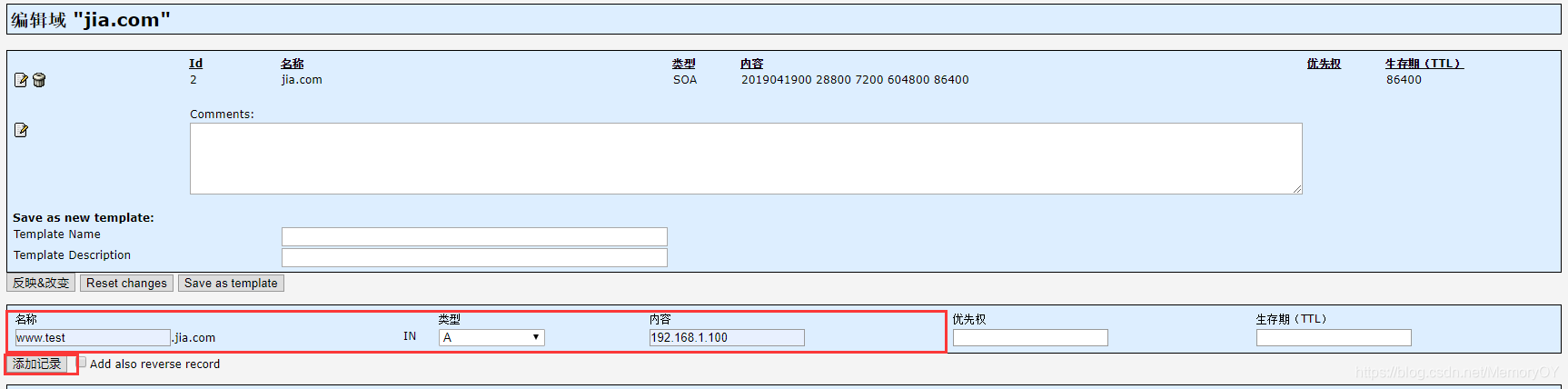This screenshot has height=389, width=1568.
Task: Sort records by the 优先权 column header
Action: 1324,64
